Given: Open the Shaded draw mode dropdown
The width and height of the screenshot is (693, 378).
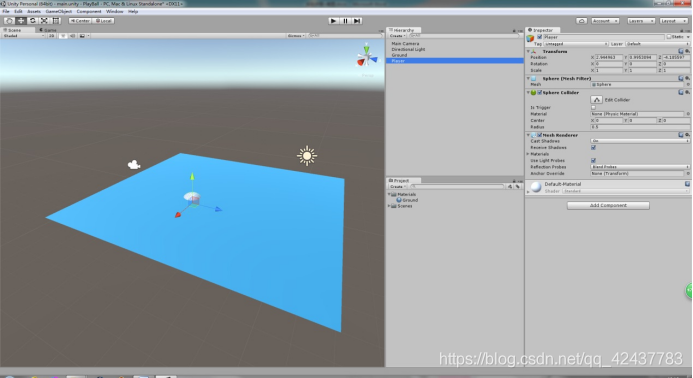Looking at the screenshot, I should (x=23, y=36).
